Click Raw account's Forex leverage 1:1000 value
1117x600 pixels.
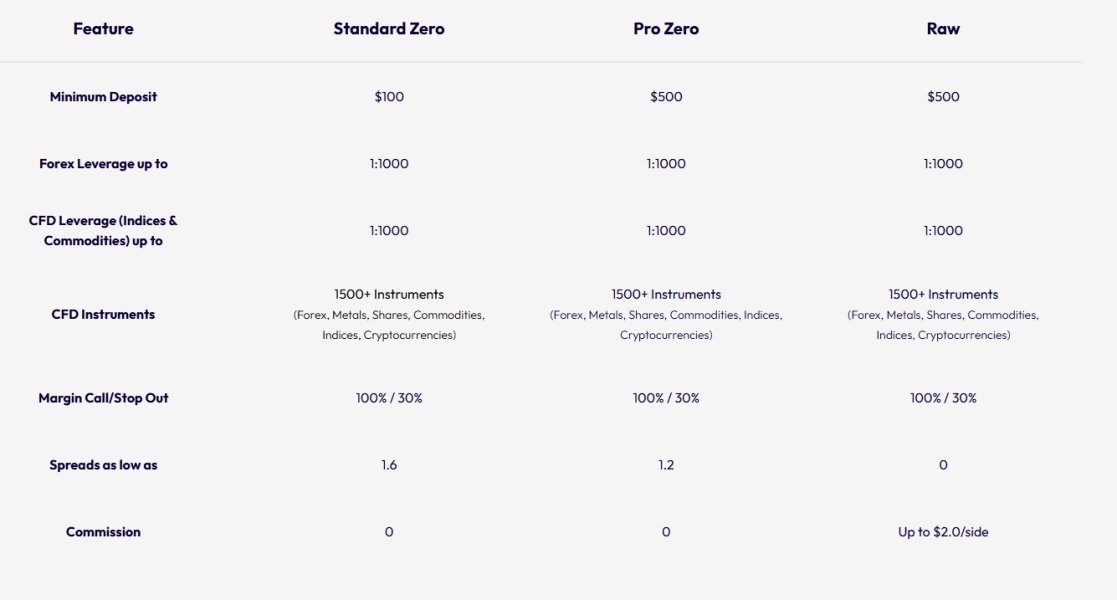943,164
